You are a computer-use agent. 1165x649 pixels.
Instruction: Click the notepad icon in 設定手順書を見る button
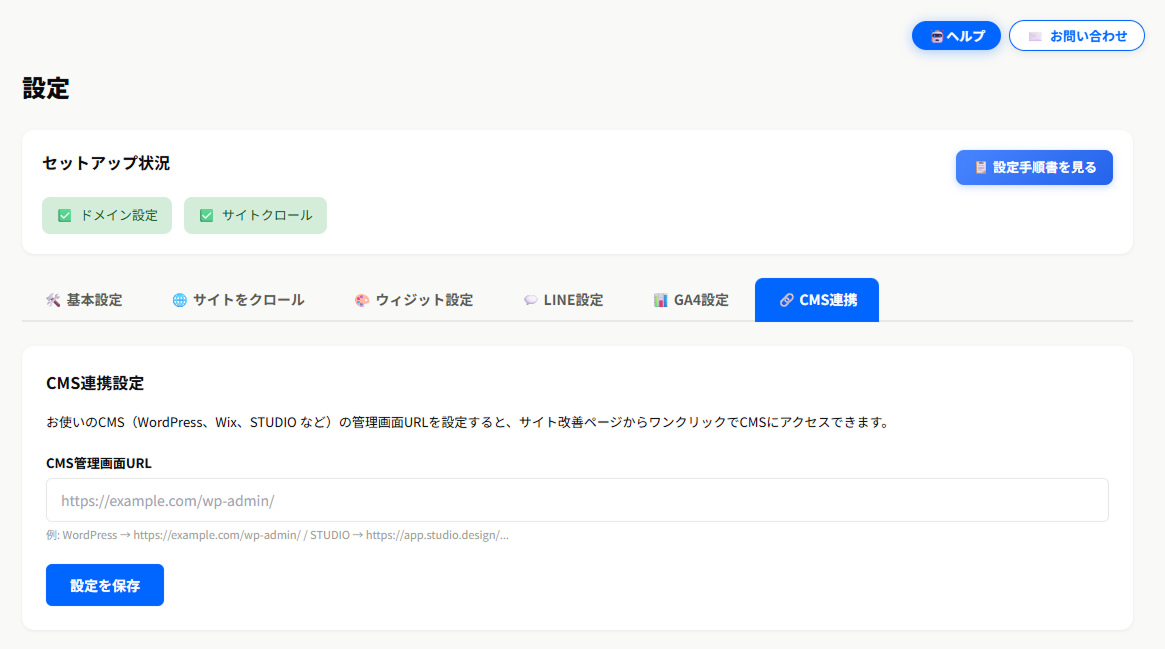point(981,168)
